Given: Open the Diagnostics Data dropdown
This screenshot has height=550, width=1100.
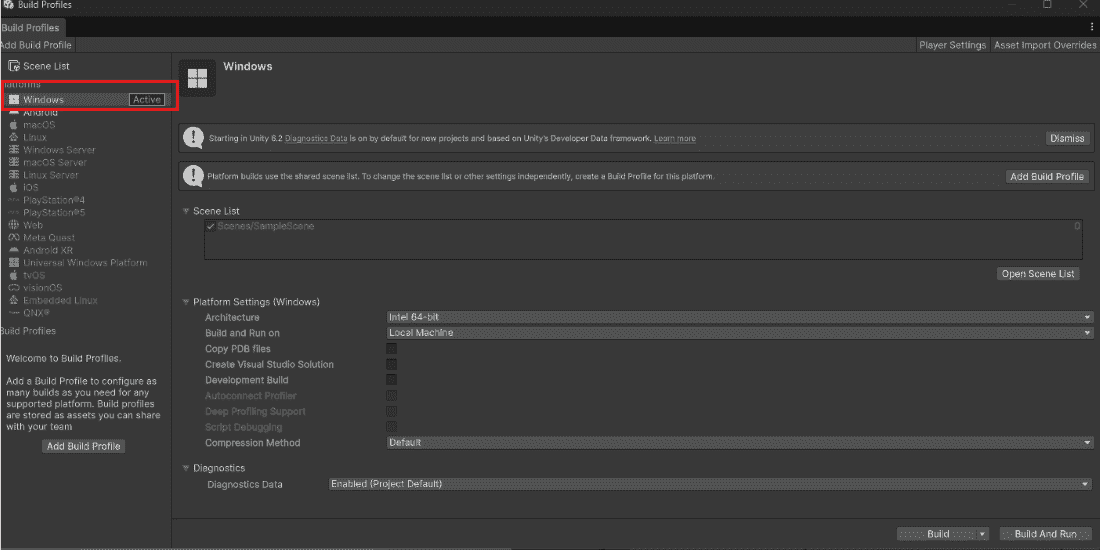Looking at the screenshot, I should [x=711, y=484].
